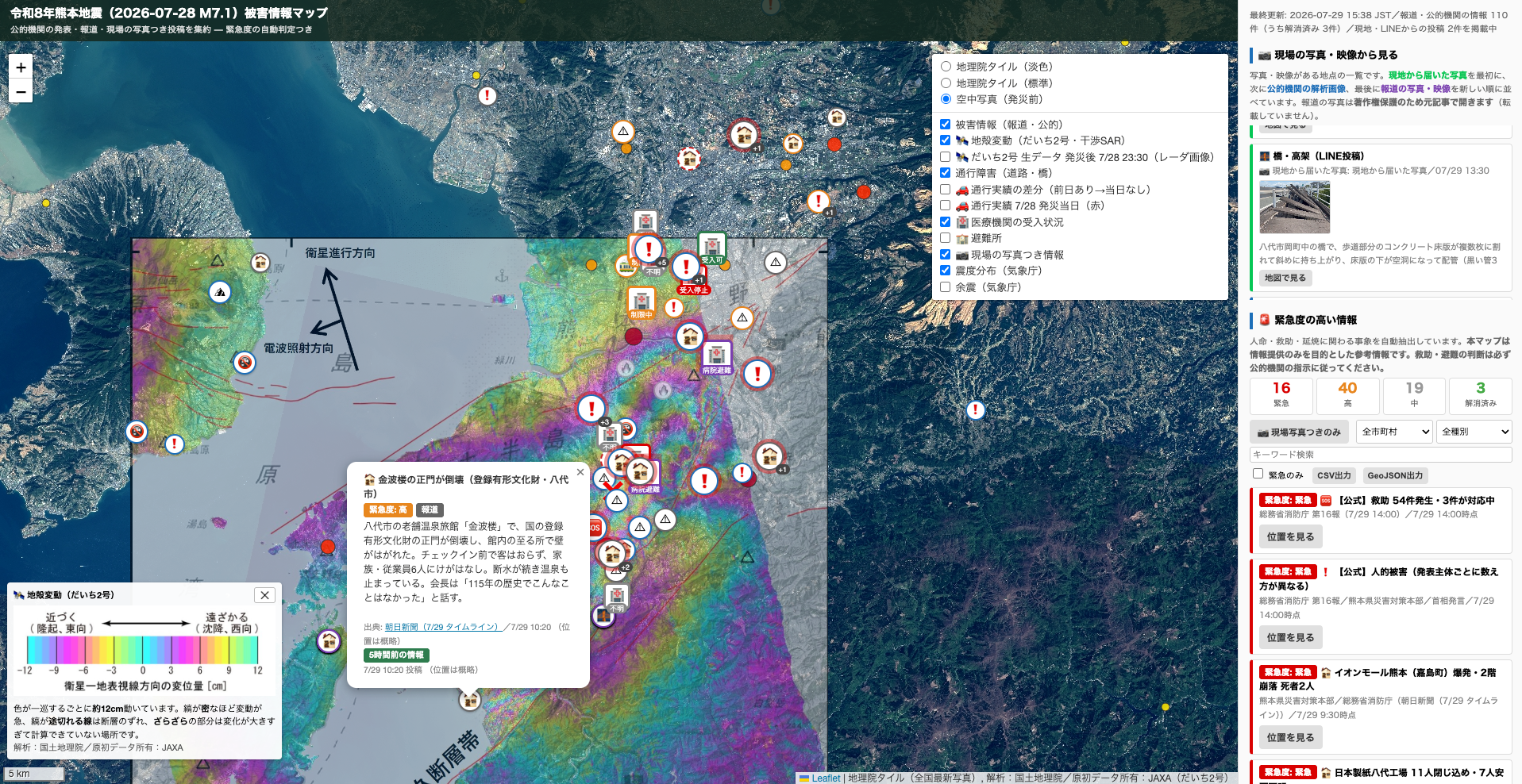The width and height of the screenshot is (1522, 784).
Task: Click the lone exclamation marker east of the overlay
Action: pyautogui.click(x=975, y=410)
